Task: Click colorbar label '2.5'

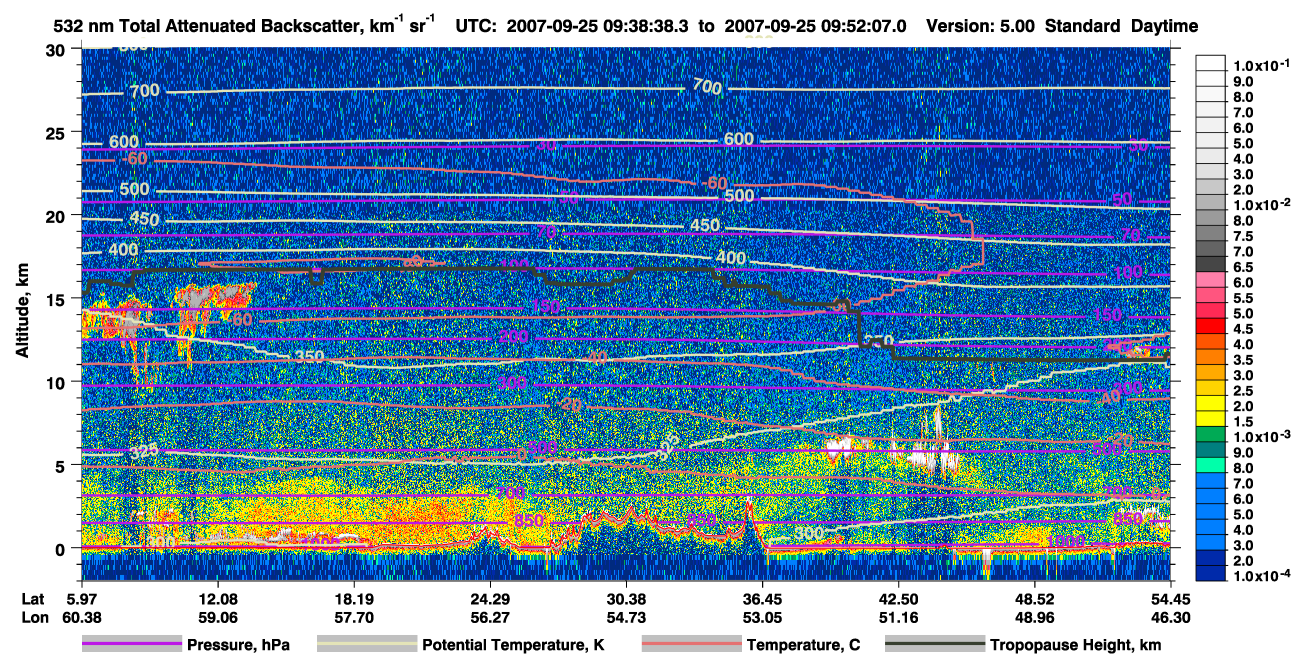Action: point(1242,392)
